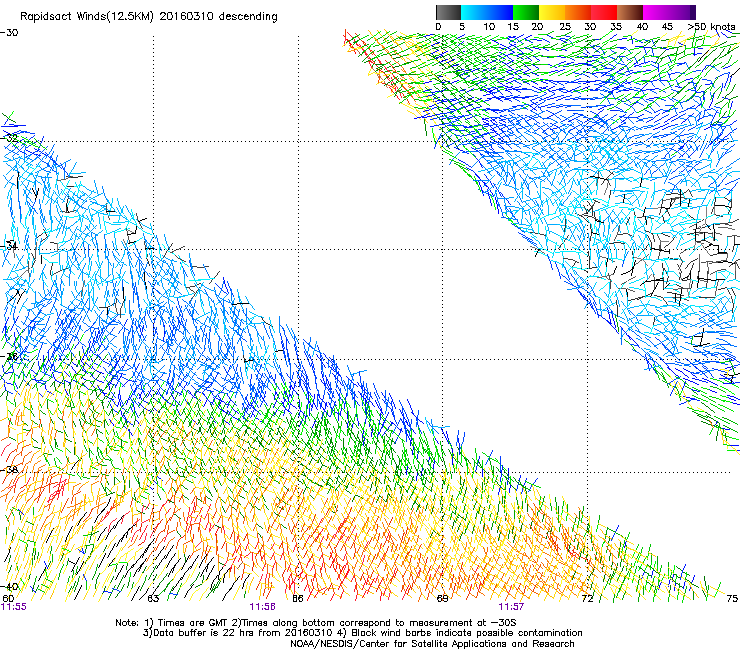The width and height of the screenshot is (740, 650).
Task: Select the orange 25-30 knots legend swatch
Action: click(577, 12)
